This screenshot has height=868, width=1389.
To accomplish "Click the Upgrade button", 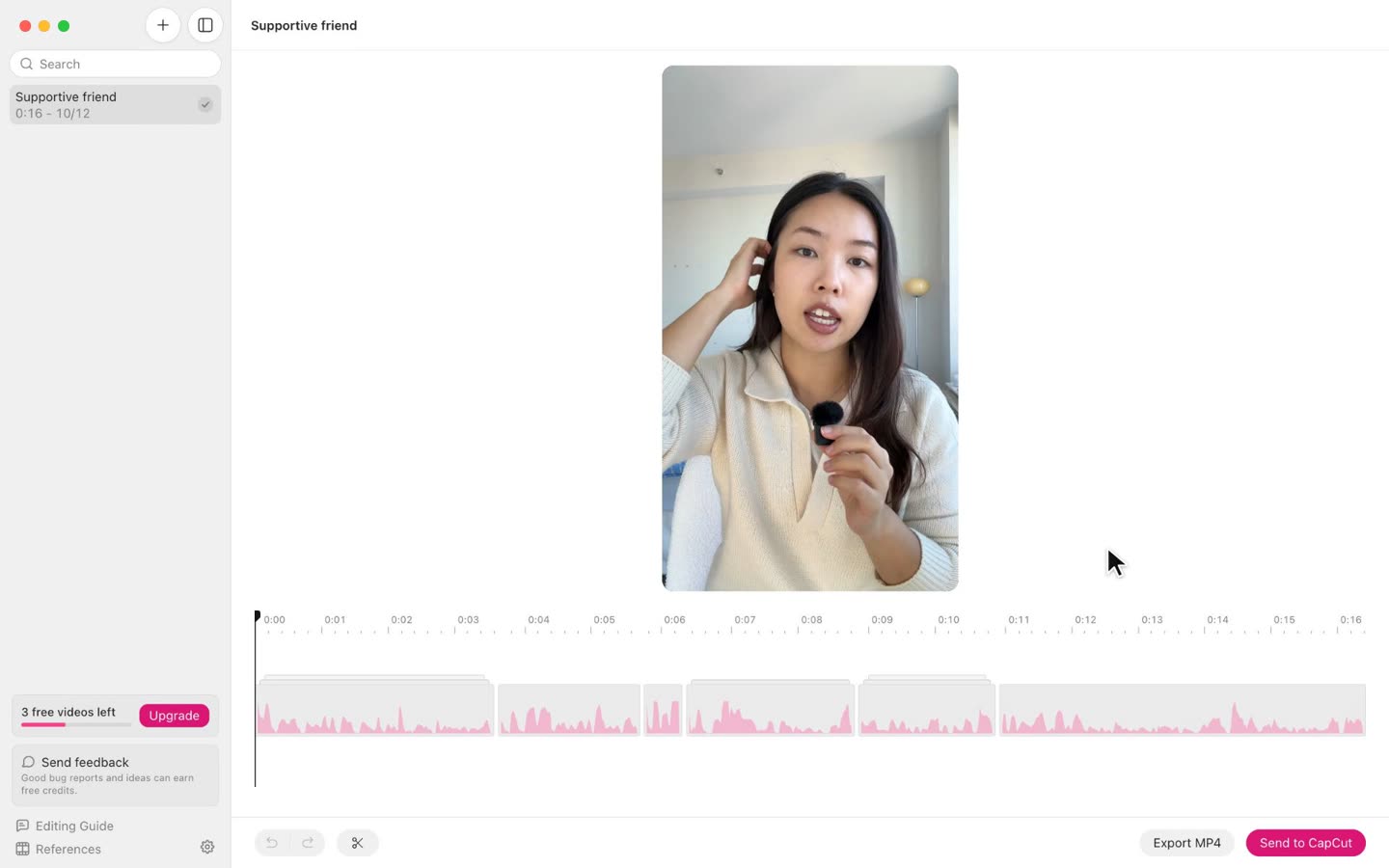I will (x=174, y=716).
